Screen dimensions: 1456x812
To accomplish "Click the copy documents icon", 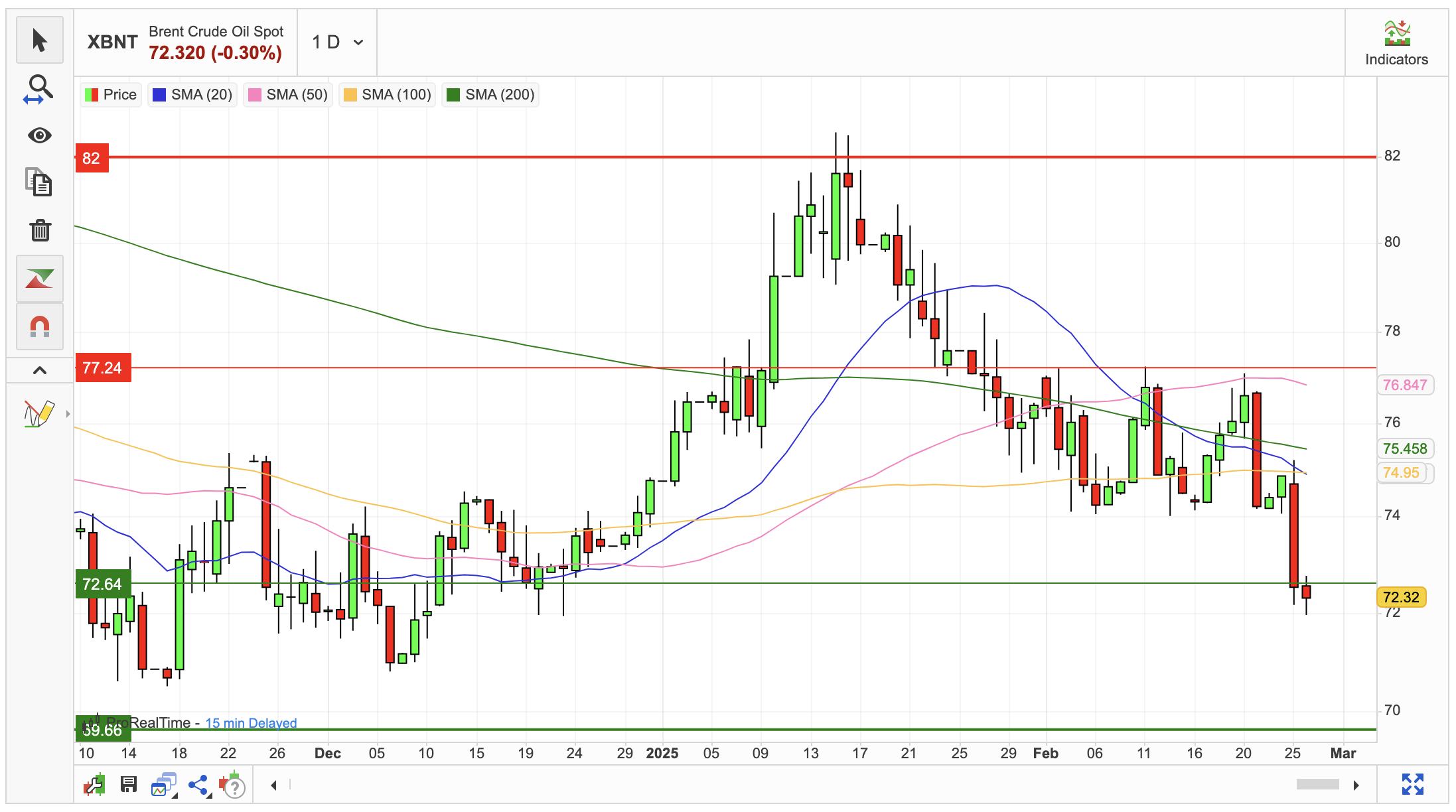I will pyautogui.click(x=40, y=182).
